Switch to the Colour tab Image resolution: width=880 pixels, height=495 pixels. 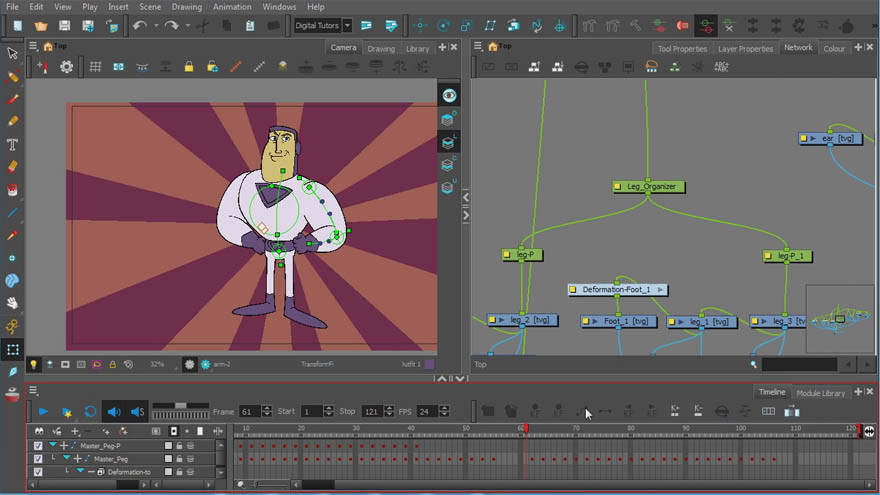pyautogui.click(x=834, y=49)
